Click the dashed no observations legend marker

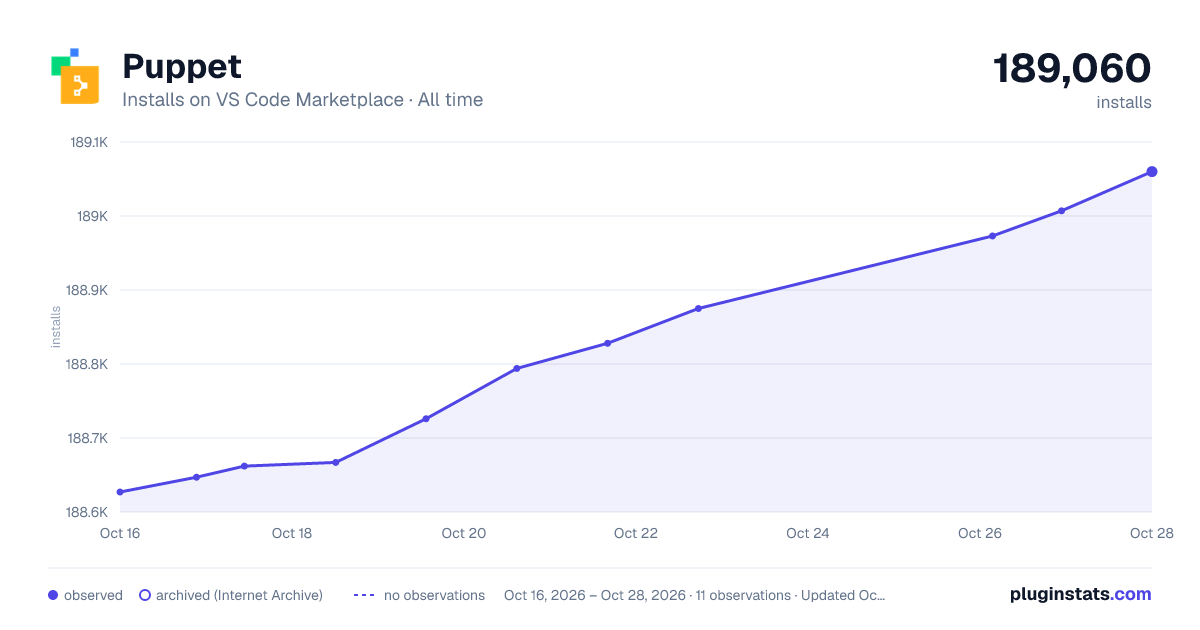[364, 595]
